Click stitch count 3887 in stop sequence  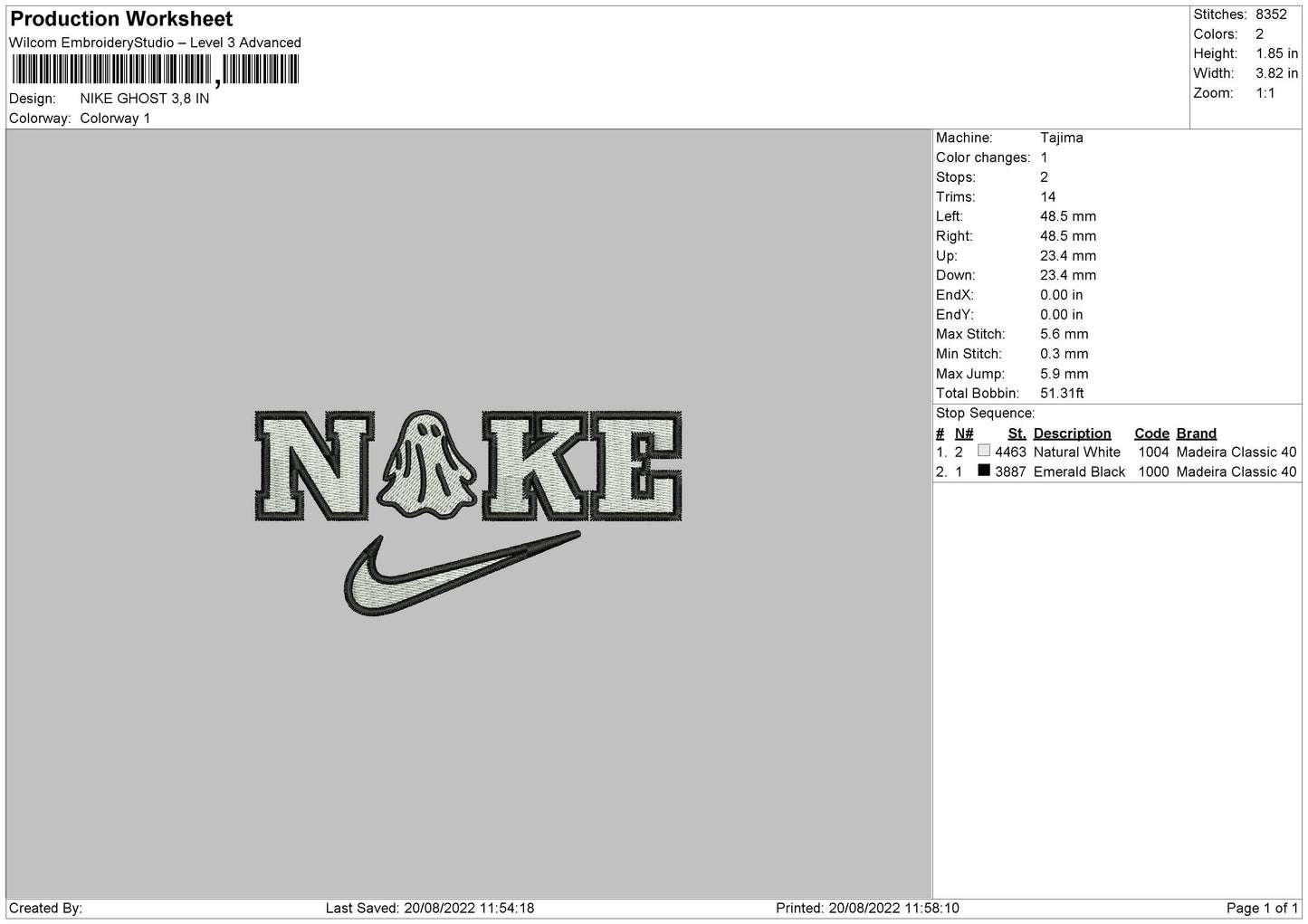click(x=1010, y=472)
